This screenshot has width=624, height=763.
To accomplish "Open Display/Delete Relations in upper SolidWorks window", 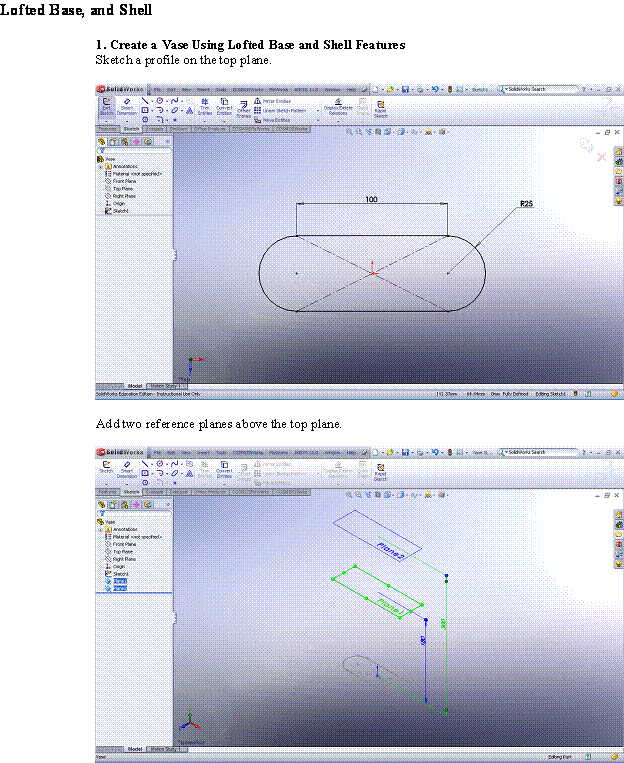I will click(338, 108).
